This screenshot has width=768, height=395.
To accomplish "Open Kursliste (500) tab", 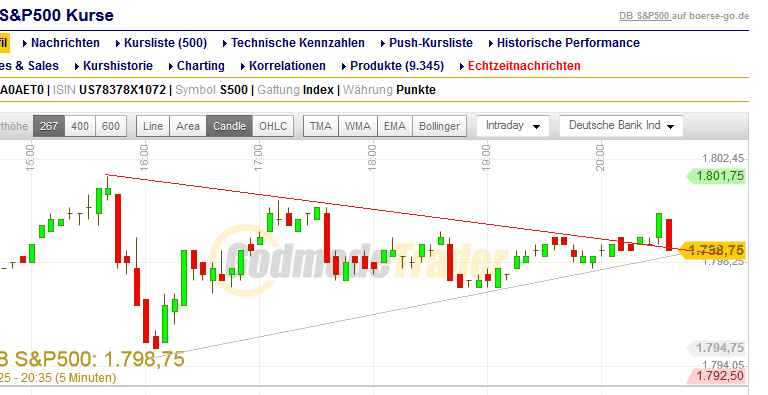I will coord(166,43).
